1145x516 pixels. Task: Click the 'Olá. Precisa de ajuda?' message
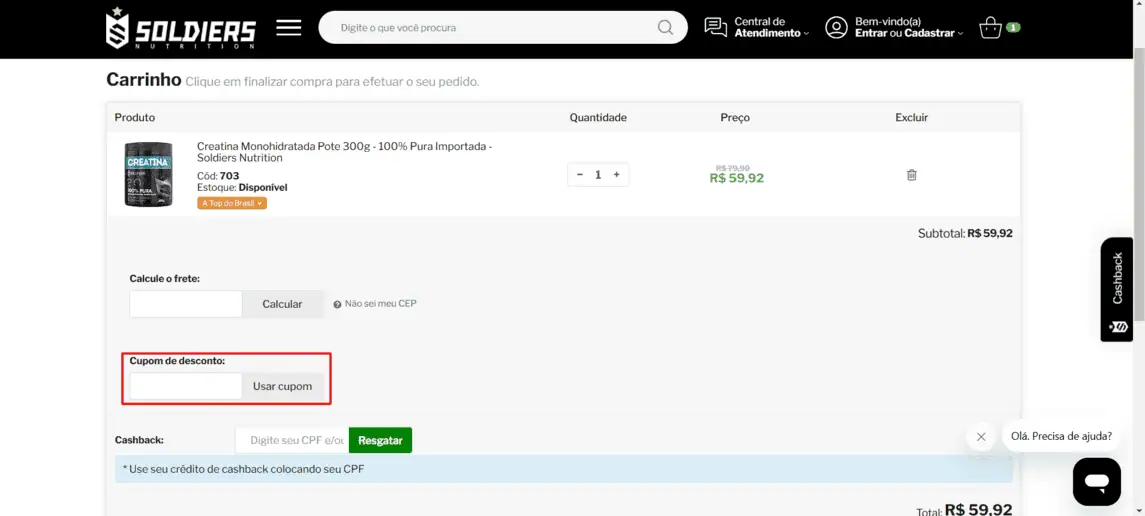click(x=1061, y=436)
